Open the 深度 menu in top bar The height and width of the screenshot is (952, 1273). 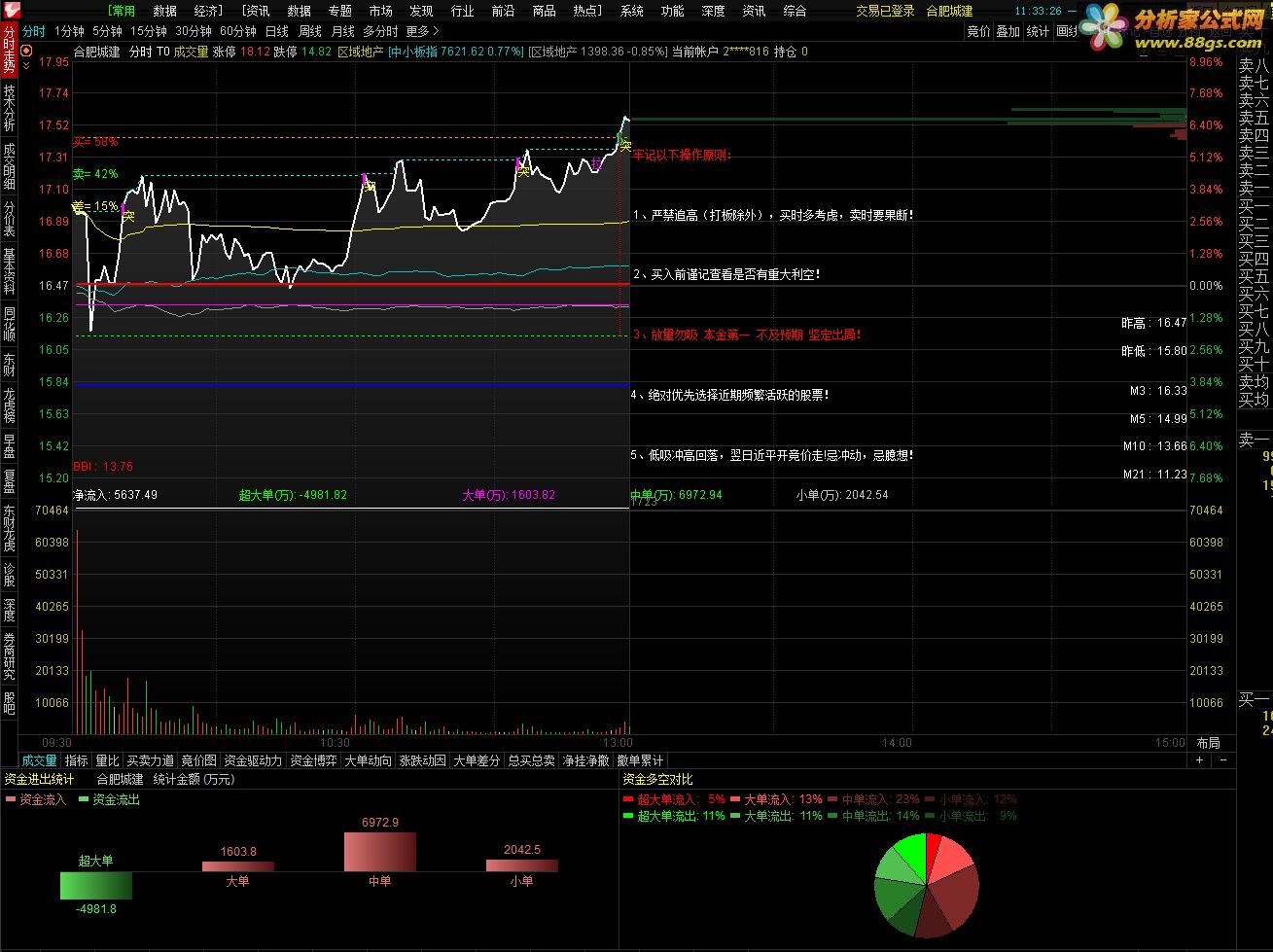coord(713,11)
